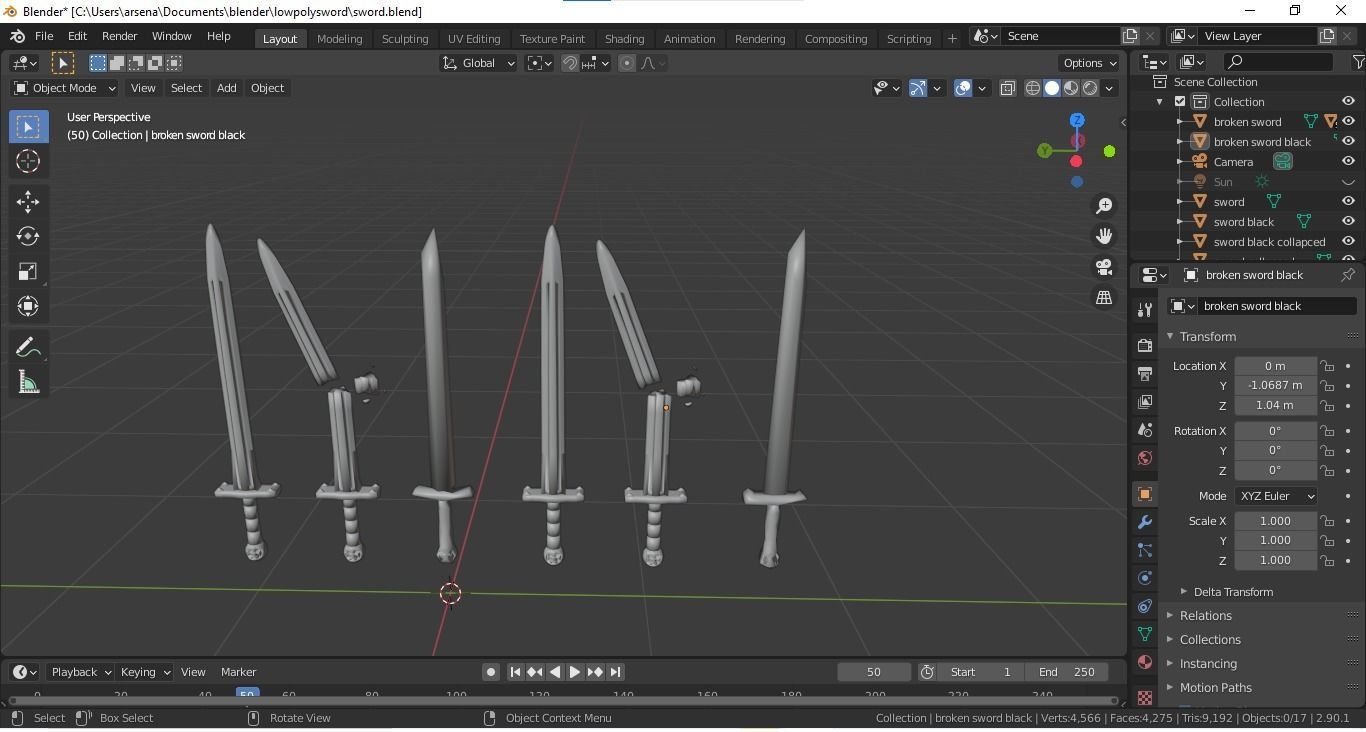Open the Render properties tab
The image size is (1366, 732).
(x=1145, y=345)
